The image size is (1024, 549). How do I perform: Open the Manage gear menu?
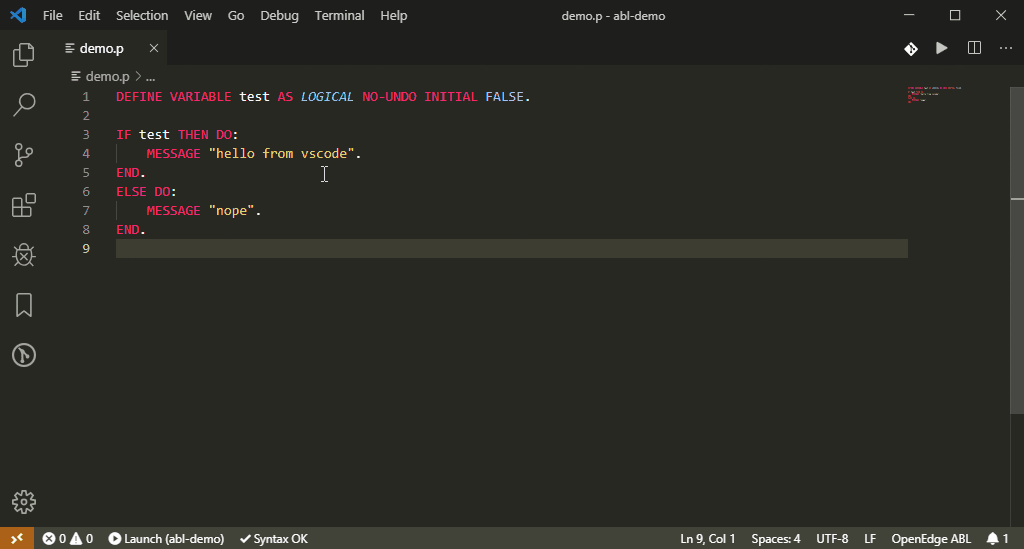click(24, 502)
